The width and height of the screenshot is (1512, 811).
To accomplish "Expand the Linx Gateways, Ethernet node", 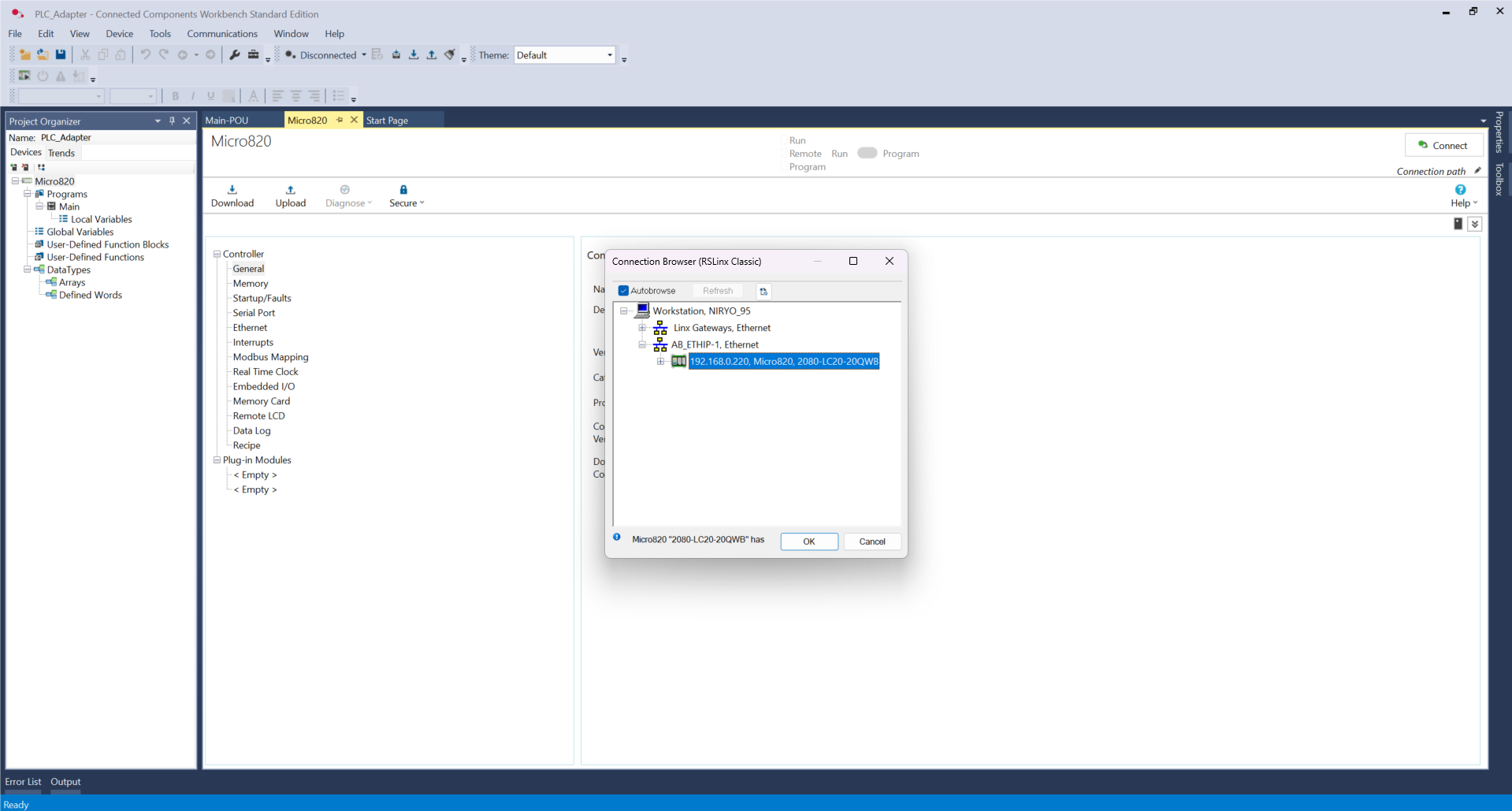I will point(642,328).
